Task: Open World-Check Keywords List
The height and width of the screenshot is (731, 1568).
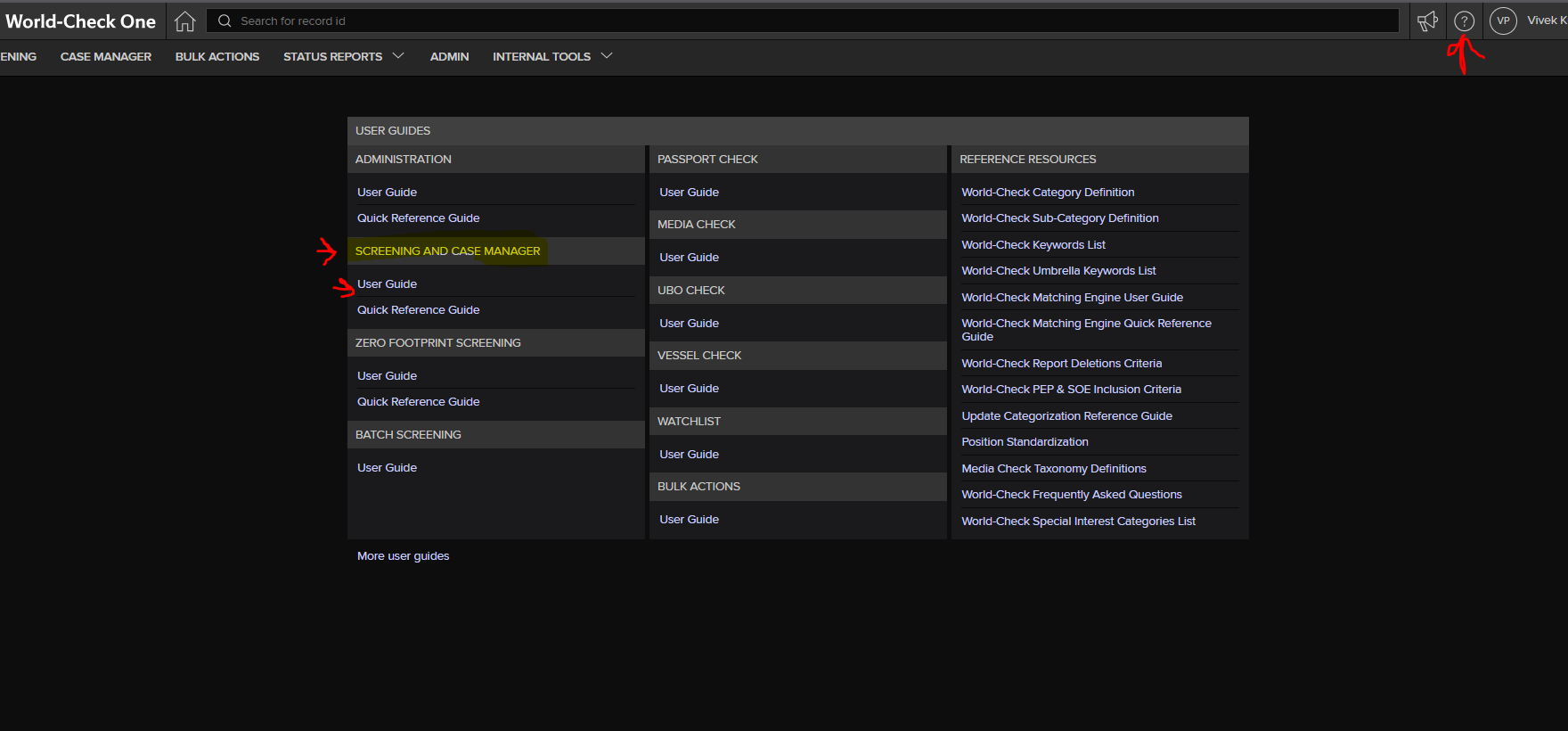Action: click(x=1033, y=245)
